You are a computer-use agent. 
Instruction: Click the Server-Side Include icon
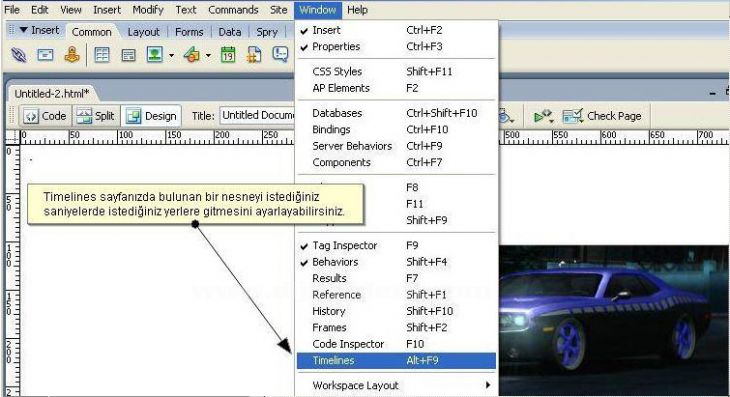(x=254, y=55)
